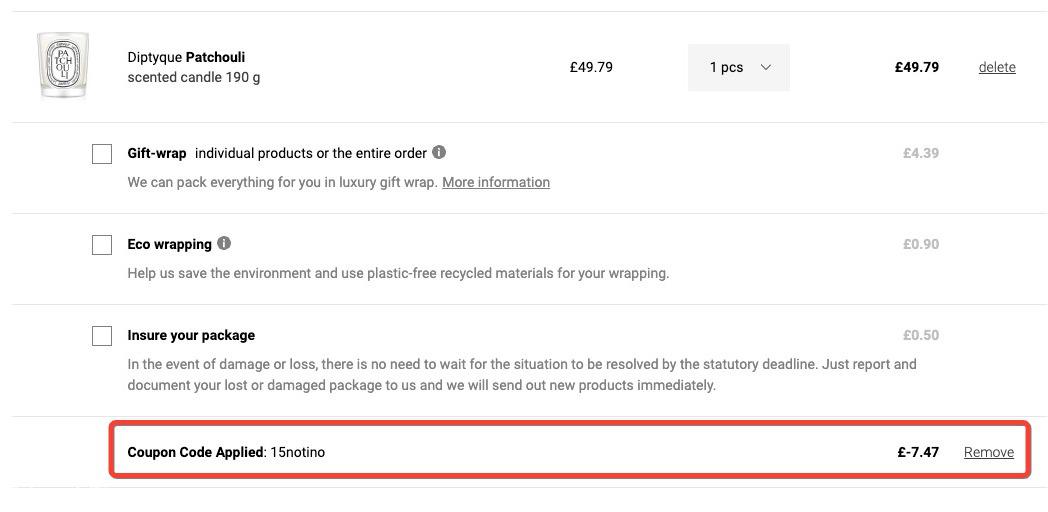
Task: Click the Coupon Code Applied text
Action: coord(196,453)
